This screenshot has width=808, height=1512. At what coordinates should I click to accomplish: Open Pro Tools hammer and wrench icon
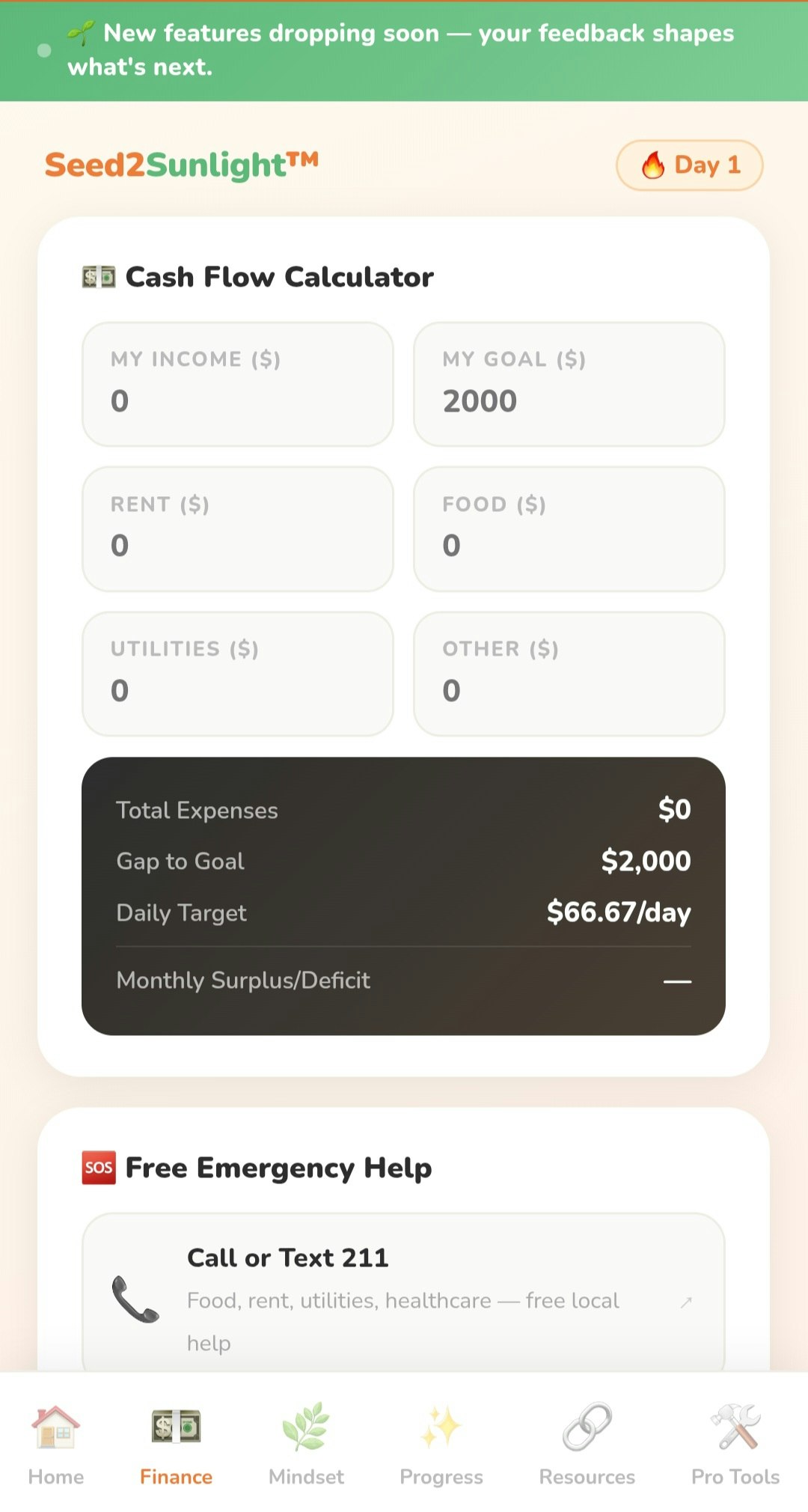[x=735, y=1426]
